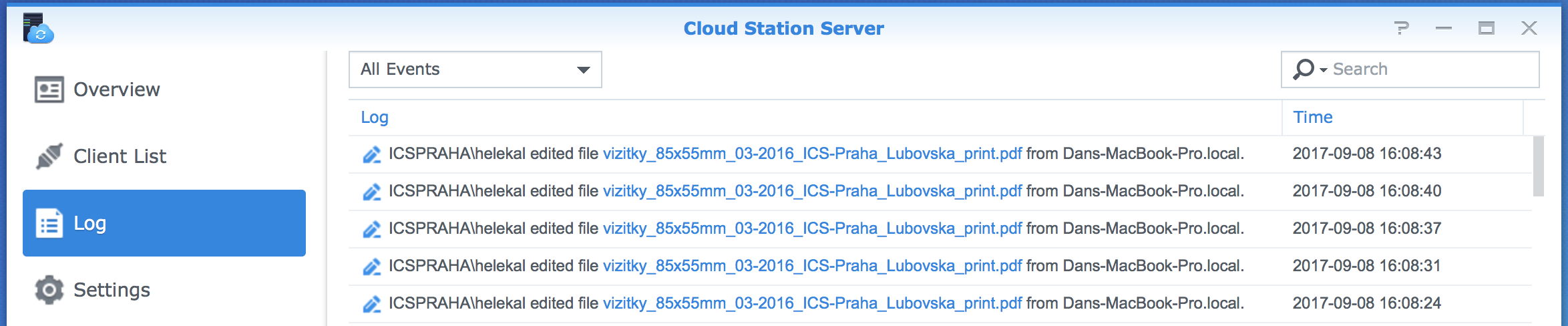Open the vizitky PDF link logged at 16:08:31
1568x326 pixels.
(x=812, y=266)
